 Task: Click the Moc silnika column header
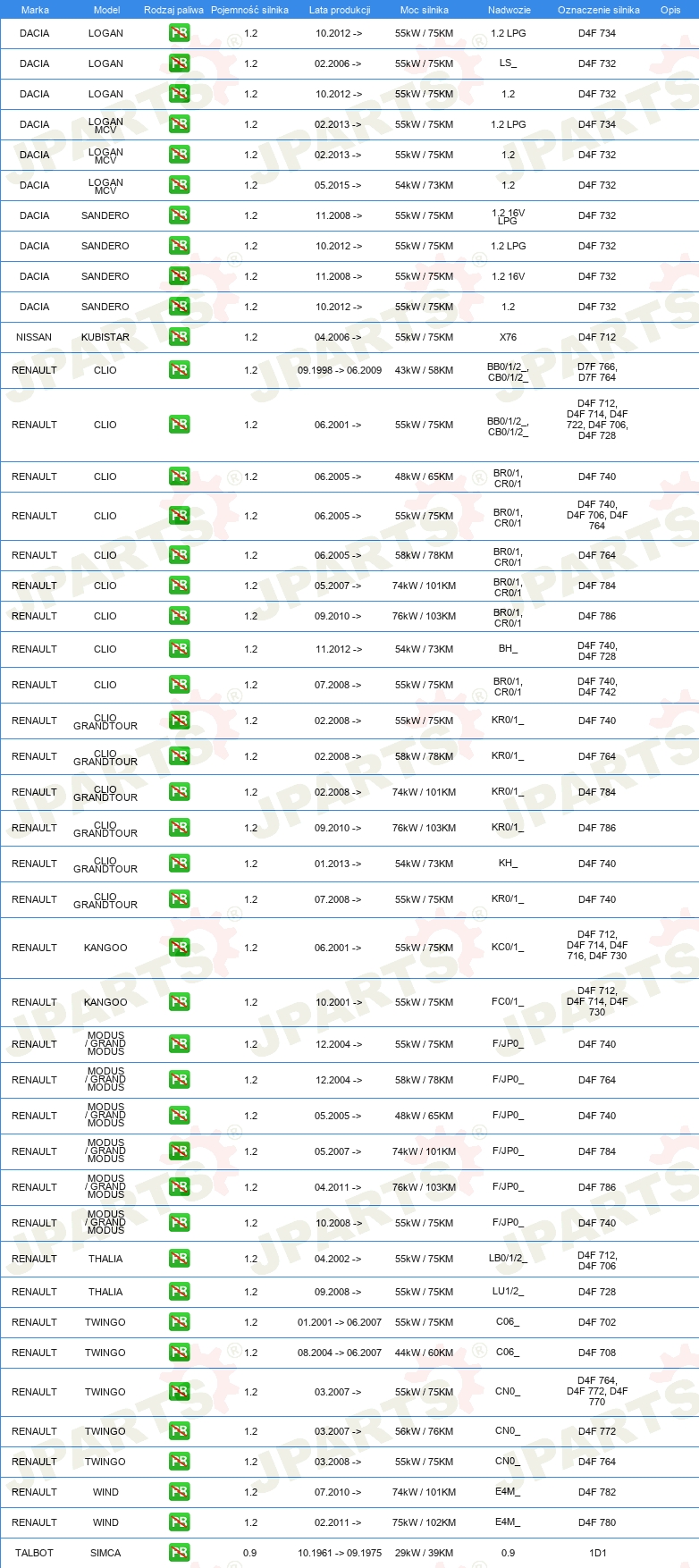[x=425, y=10]
